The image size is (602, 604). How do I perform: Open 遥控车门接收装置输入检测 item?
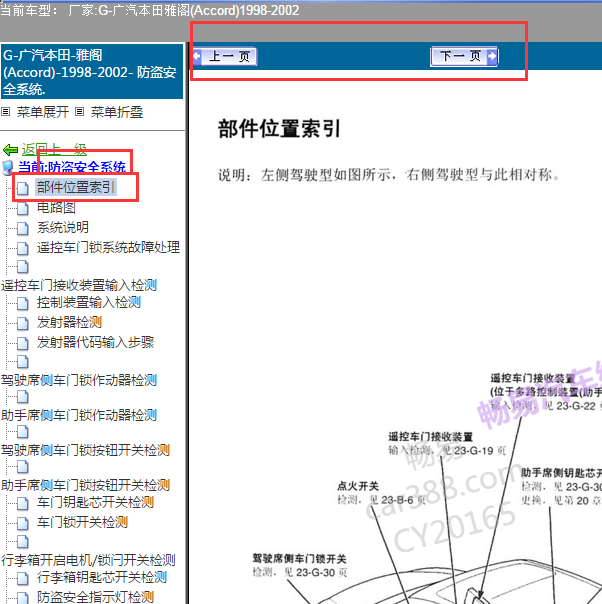(x=79, y=285)
